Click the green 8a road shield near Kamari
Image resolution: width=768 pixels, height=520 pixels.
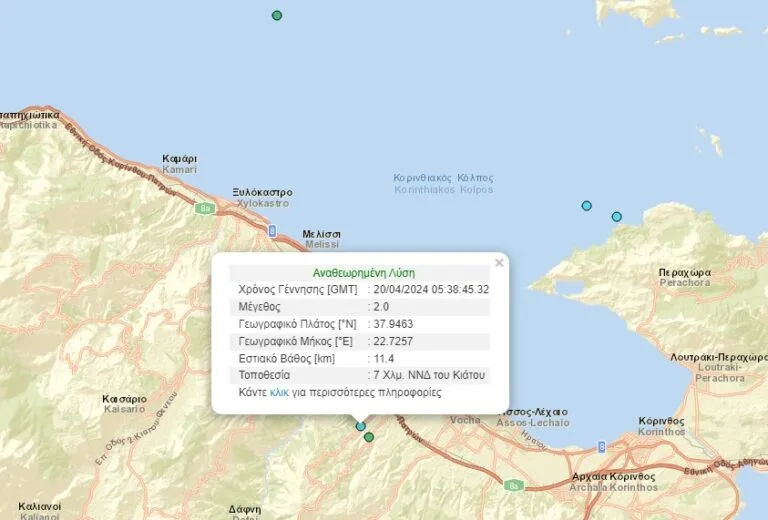coord(205,209)
